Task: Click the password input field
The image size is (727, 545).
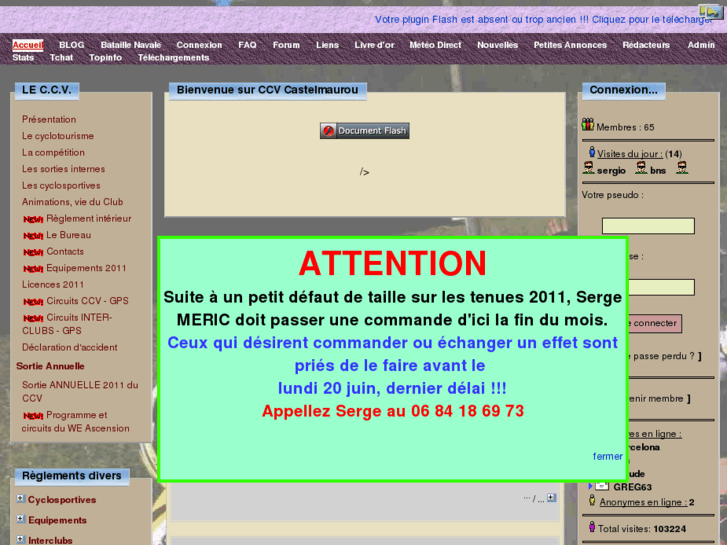Action: pos(661,287)
